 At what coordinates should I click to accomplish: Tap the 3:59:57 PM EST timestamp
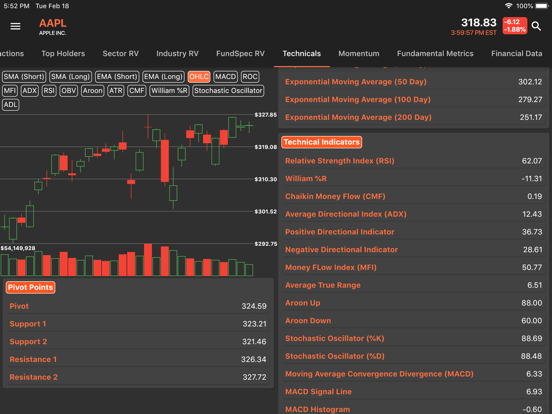click(473, 33)
